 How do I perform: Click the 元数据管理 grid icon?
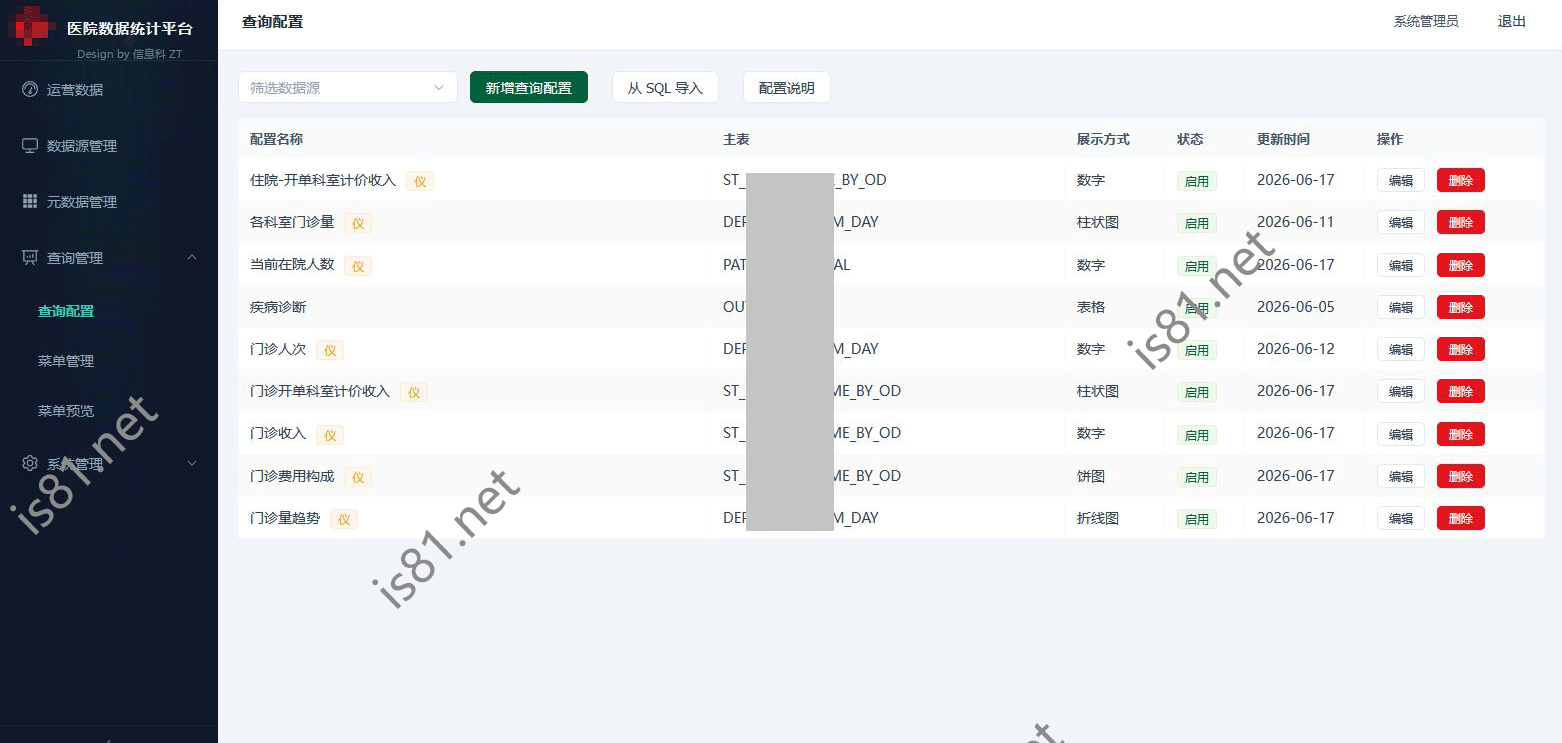(x=30, y=201)
